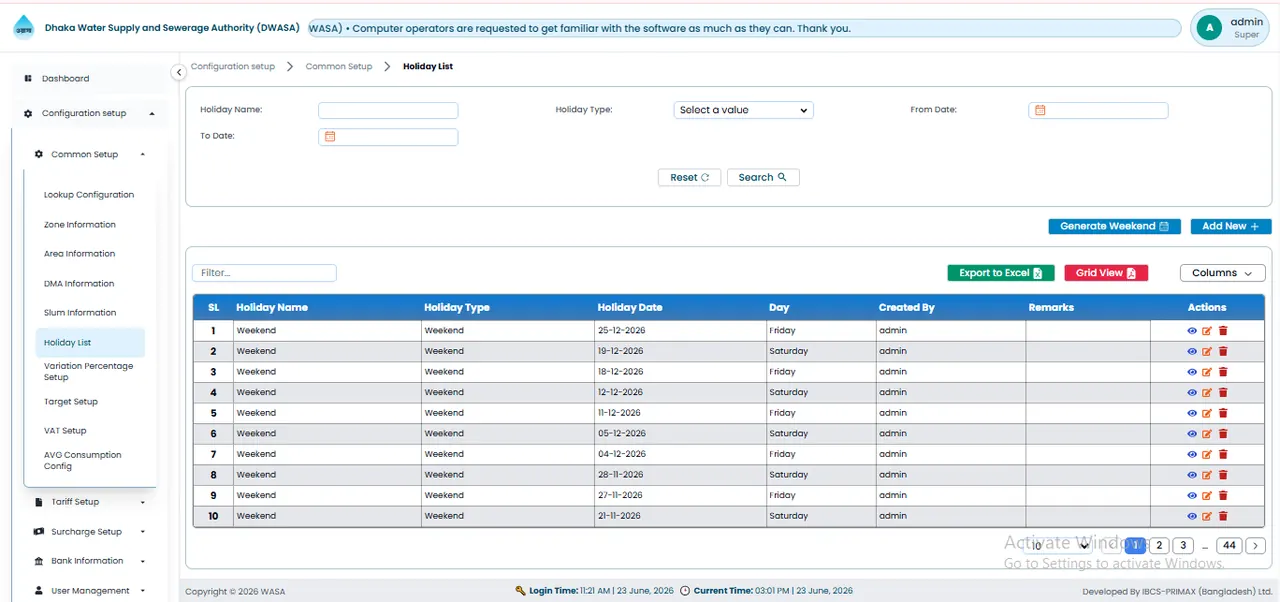Screen dimensions: 1280x602
Task: Open Dashboard from the sidebar
Action: (x=65, y=78)
